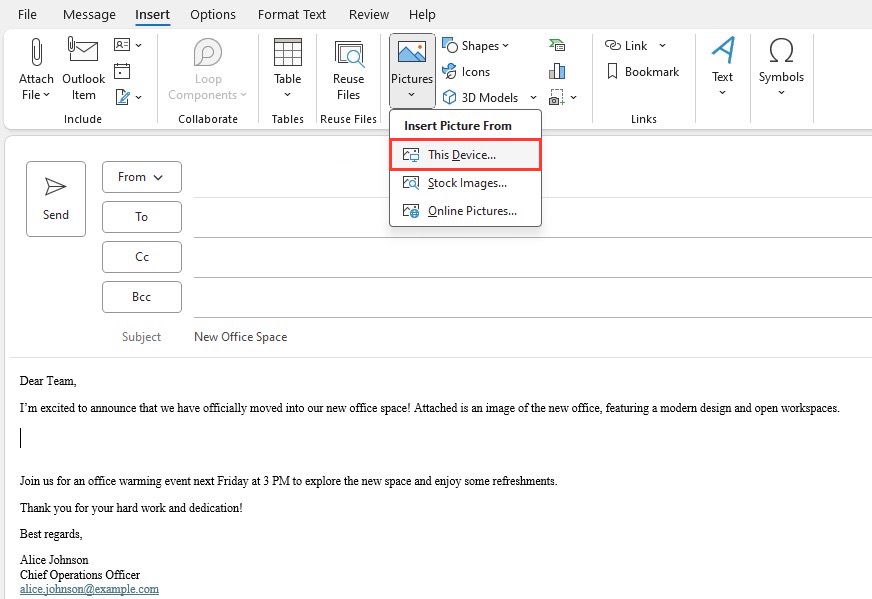Choose Stock Images menu option

(x=465, y=183)
